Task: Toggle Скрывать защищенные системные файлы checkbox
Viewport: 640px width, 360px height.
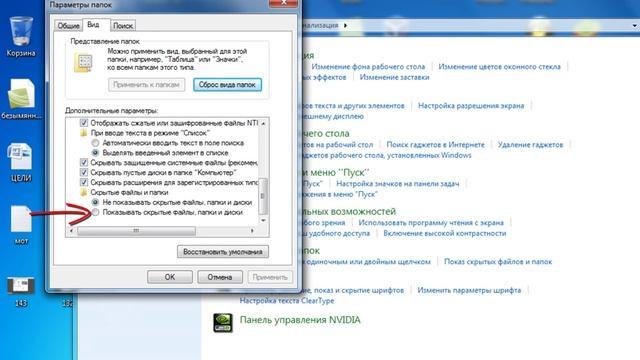Action: coord(84,162)
